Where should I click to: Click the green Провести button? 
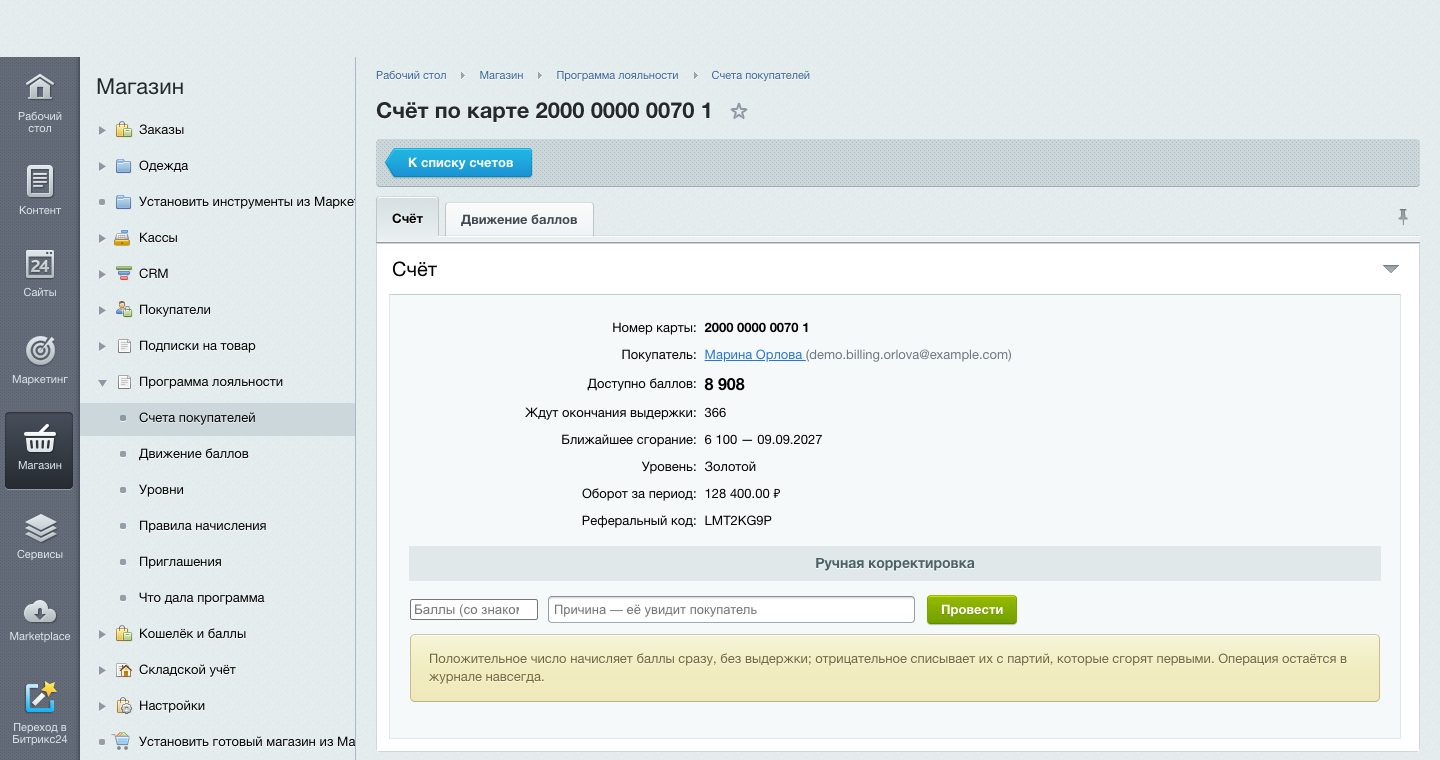(972, 610)
